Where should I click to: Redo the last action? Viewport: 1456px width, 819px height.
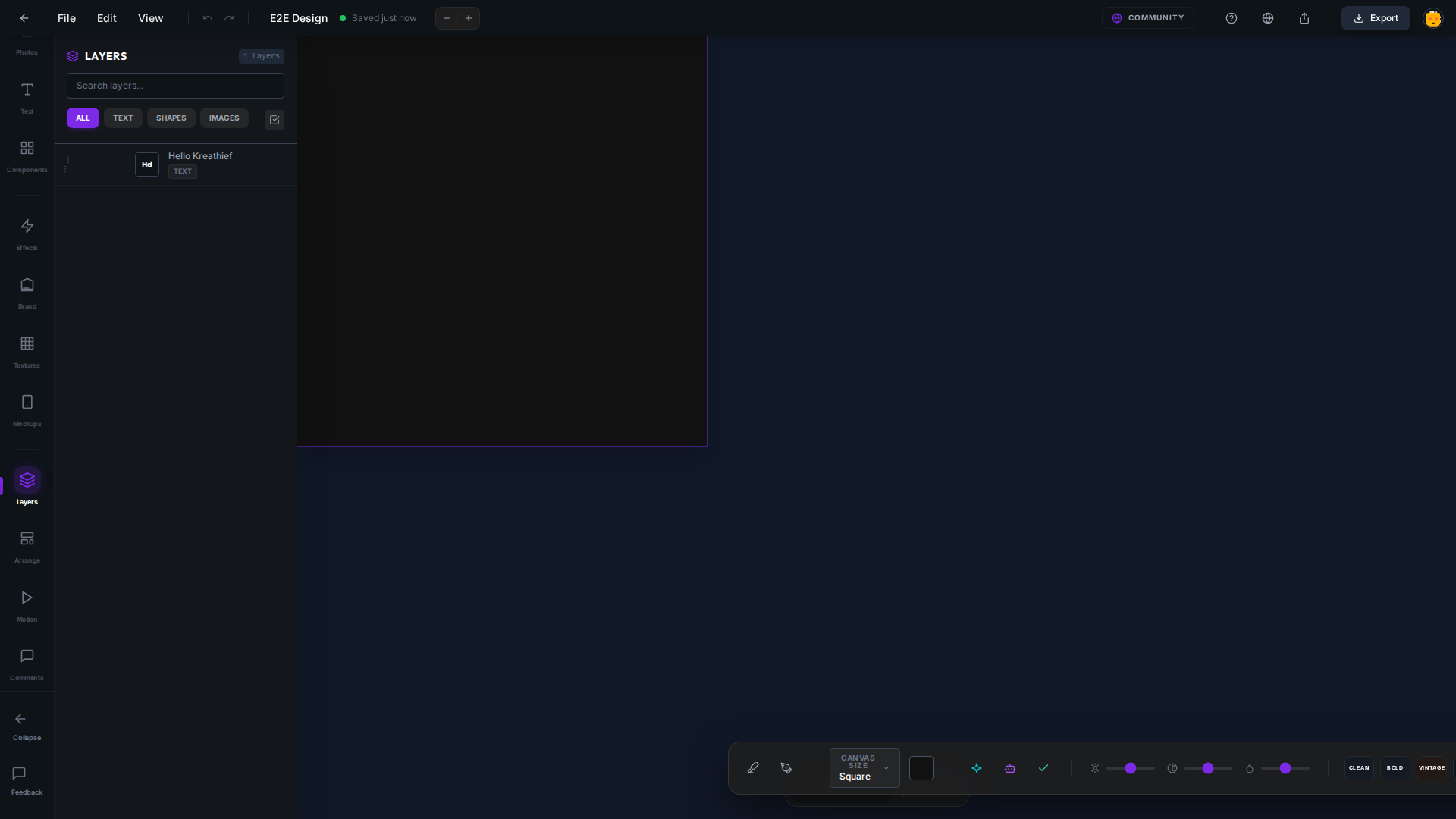(x=229, y=18)
